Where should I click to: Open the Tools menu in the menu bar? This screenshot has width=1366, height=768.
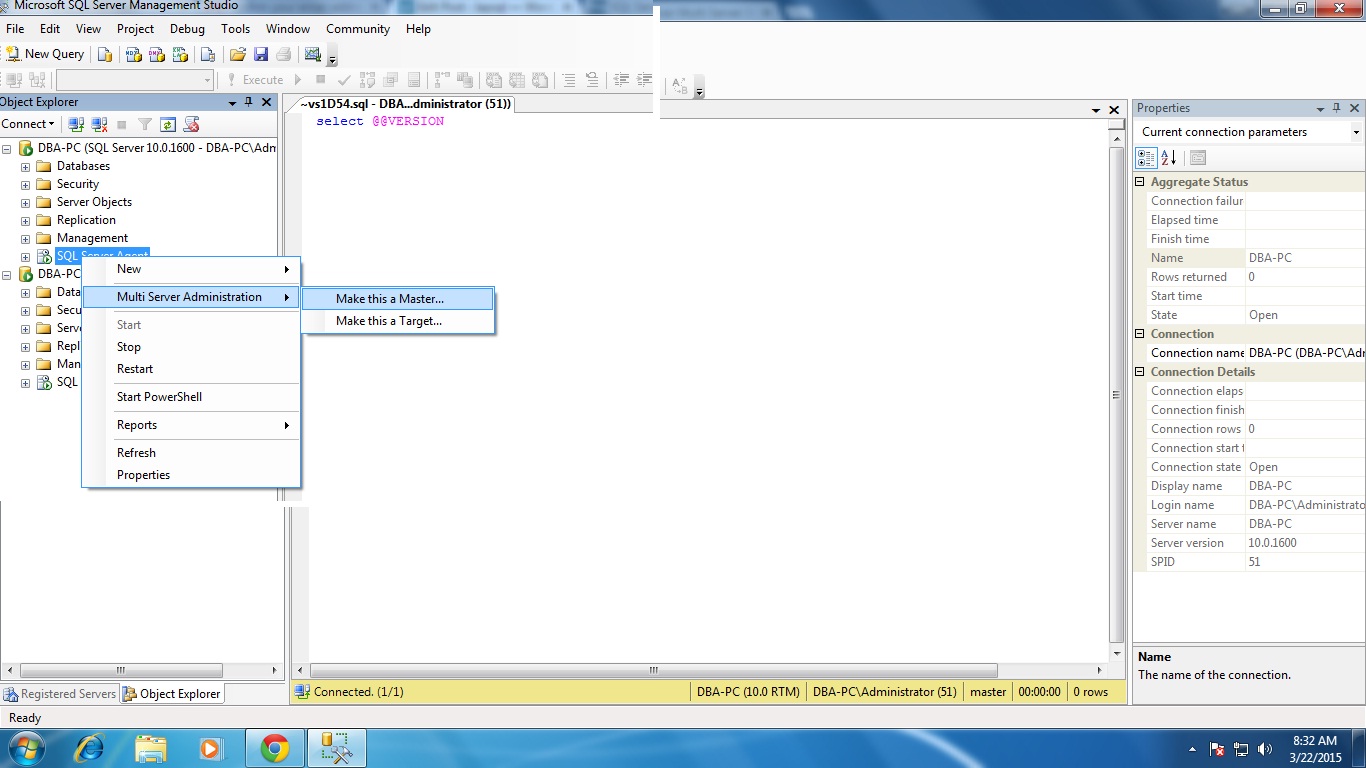pos(235,29)
